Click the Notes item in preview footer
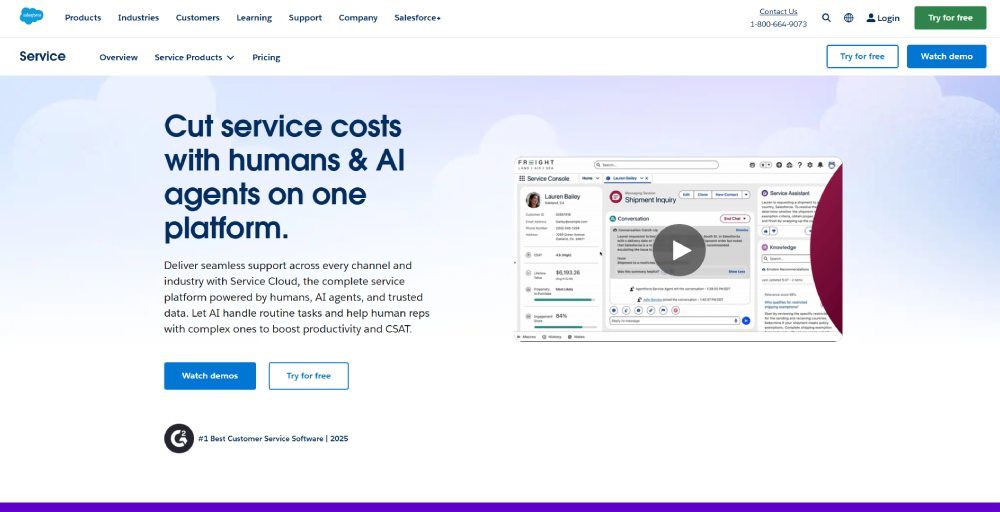This screenshot has width=1000, height=512. pos(576,337)
